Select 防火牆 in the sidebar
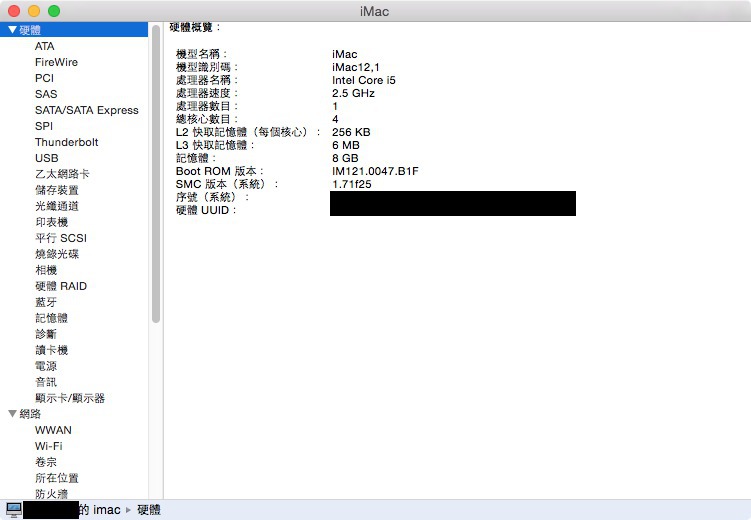 pyautogui.click(x=51, y=494)
